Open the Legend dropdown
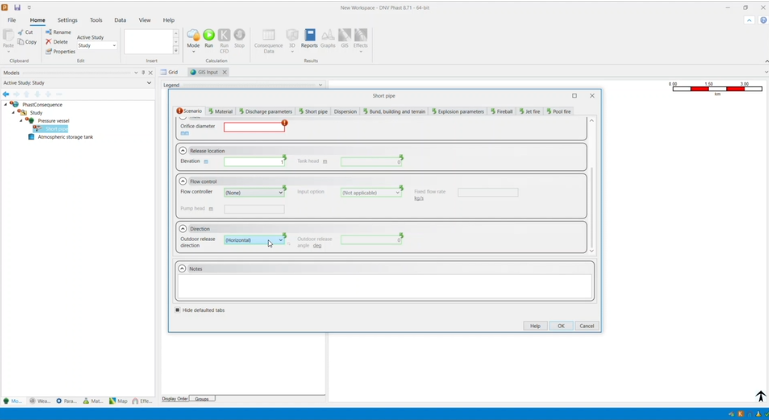Screen dimensions: 769x420 [320, 85]
